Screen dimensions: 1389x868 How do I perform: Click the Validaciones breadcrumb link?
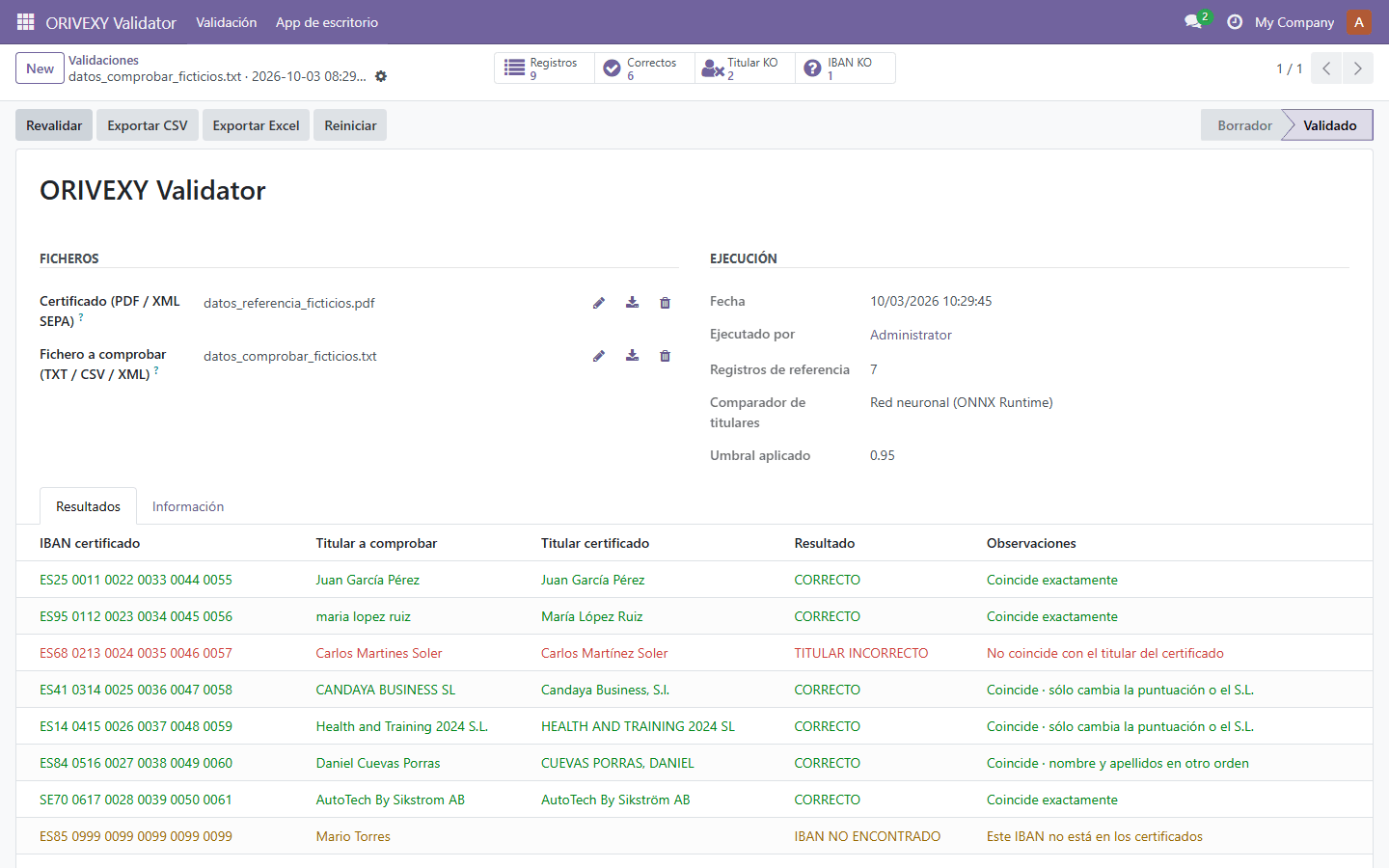coord(103,60)
